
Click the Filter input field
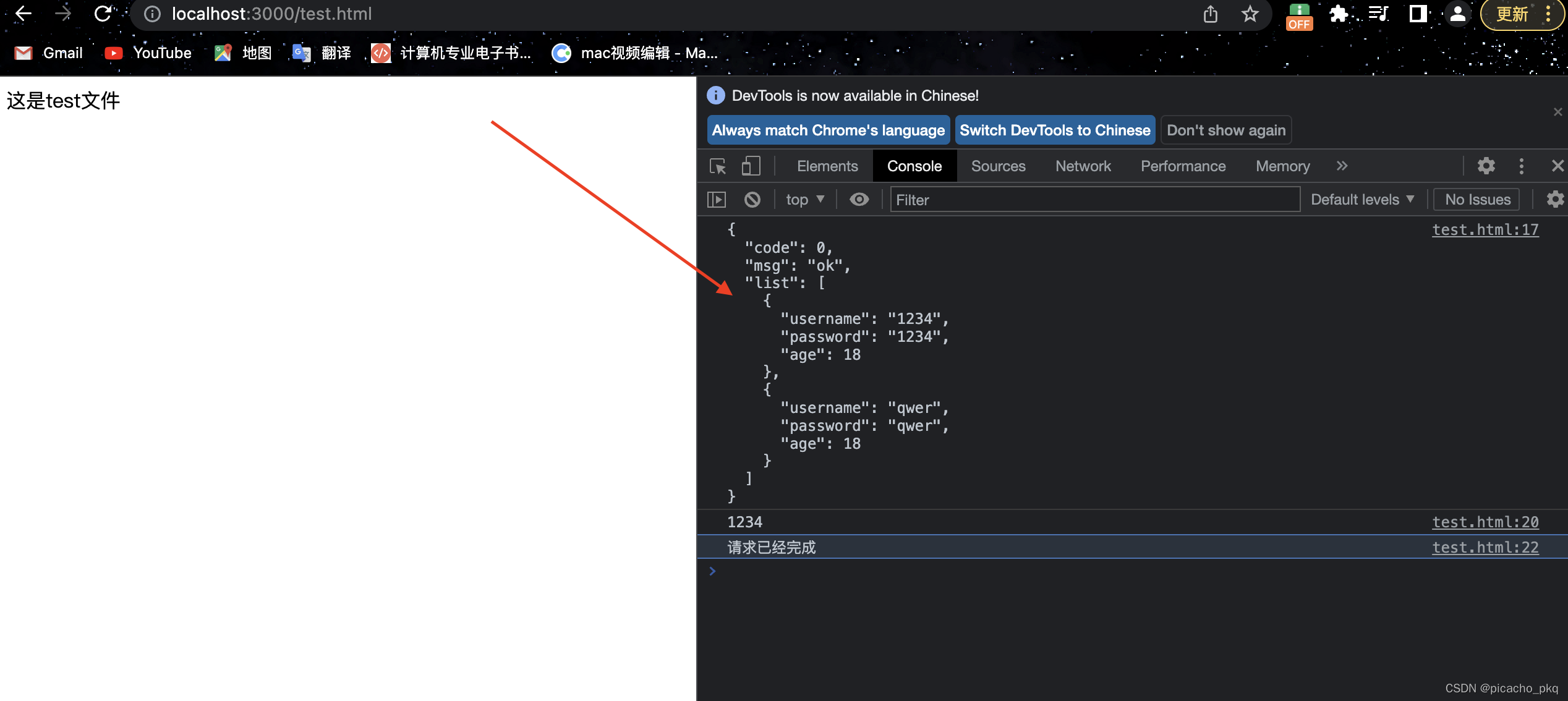(1093, 200)
